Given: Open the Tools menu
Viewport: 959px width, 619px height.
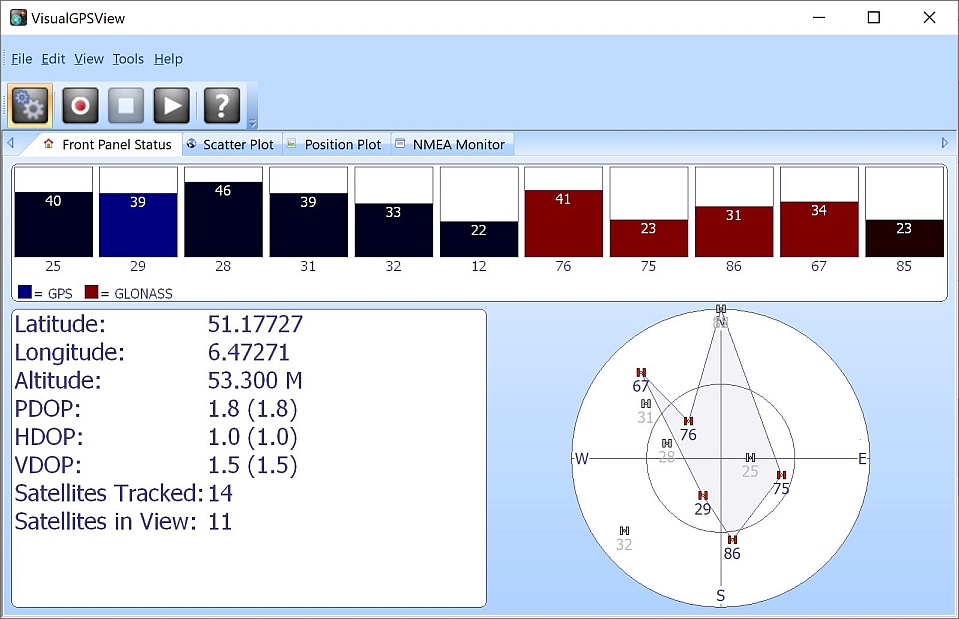Looking at the screenshot, I should tap(128, 59).
